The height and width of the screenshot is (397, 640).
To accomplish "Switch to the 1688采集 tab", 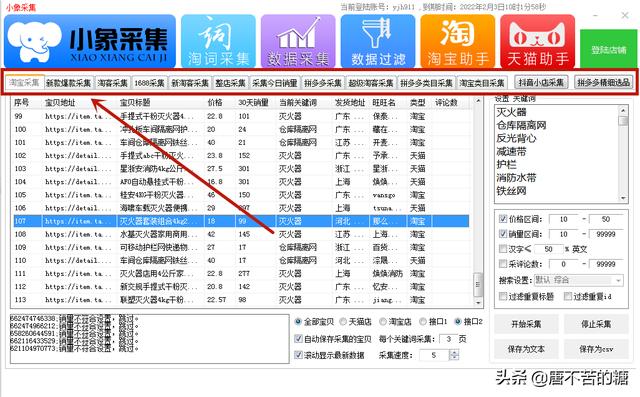I will tap(149, 83).
